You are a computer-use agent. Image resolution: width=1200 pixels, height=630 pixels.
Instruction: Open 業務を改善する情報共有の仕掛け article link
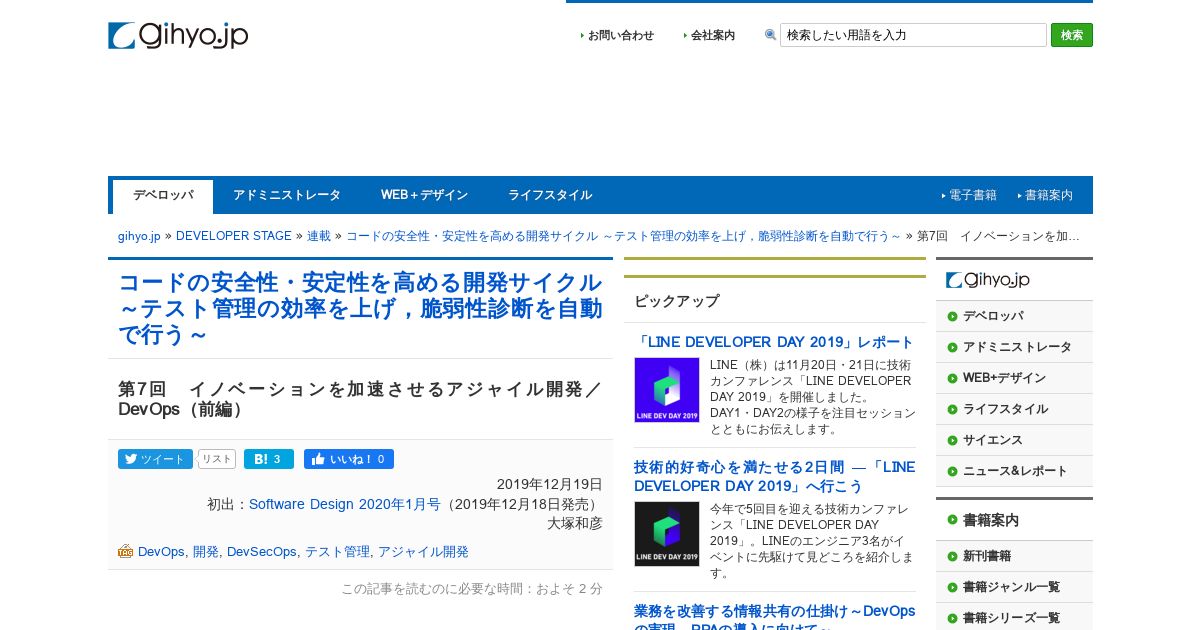click(x=774, y=616)
